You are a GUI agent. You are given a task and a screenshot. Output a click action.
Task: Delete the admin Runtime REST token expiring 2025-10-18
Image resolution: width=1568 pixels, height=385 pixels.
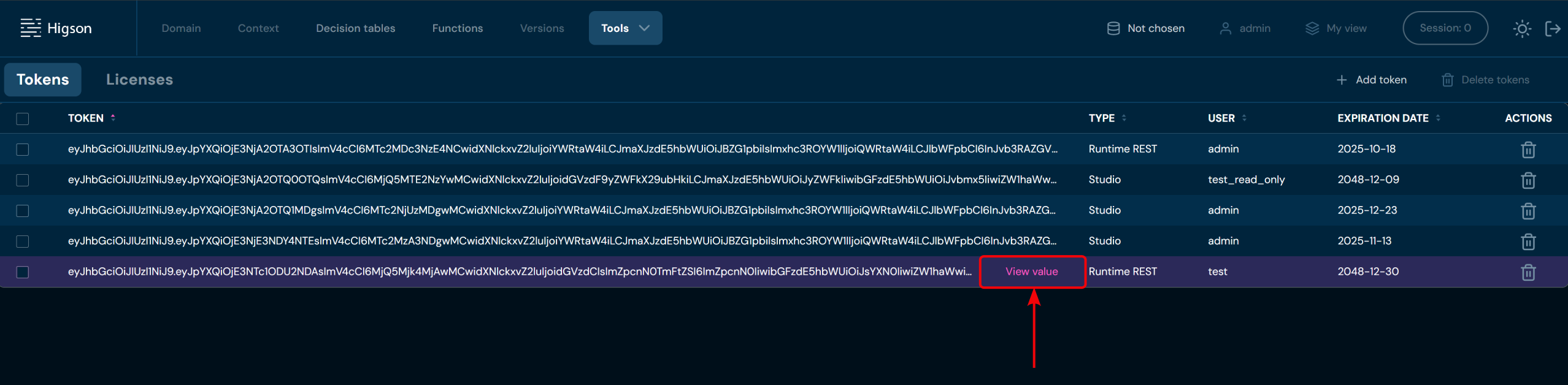(1528, 150)
